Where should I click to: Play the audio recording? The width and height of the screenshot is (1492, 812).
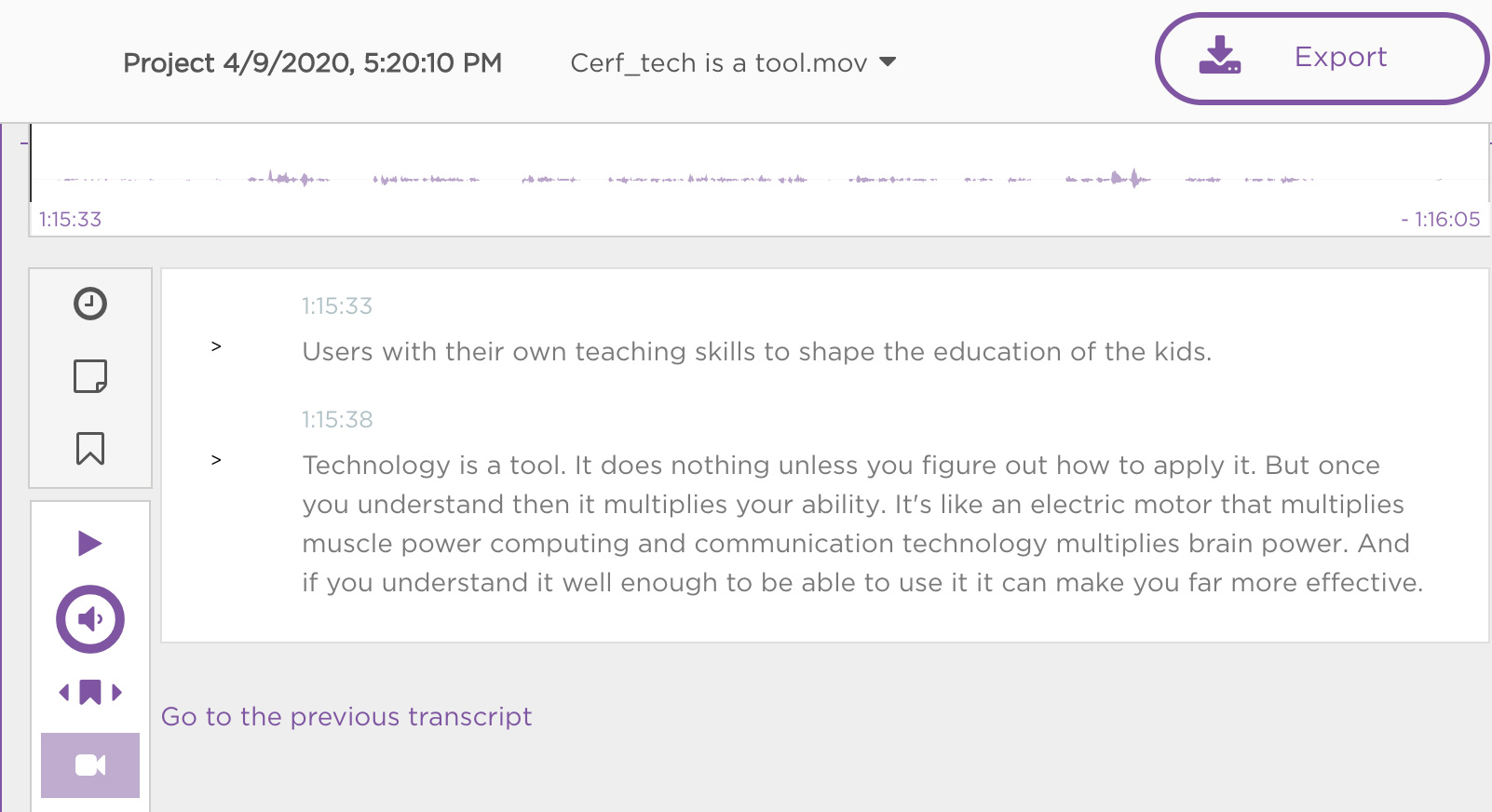click(89, 543)
